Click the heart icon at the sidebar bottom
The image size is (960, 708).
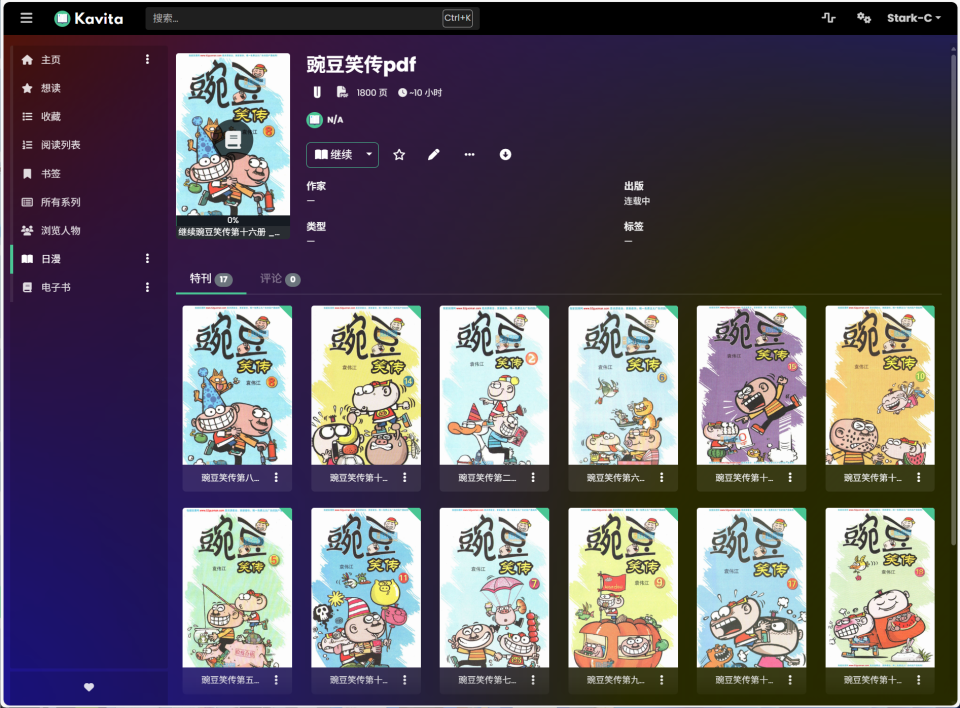tap(89, 687)
